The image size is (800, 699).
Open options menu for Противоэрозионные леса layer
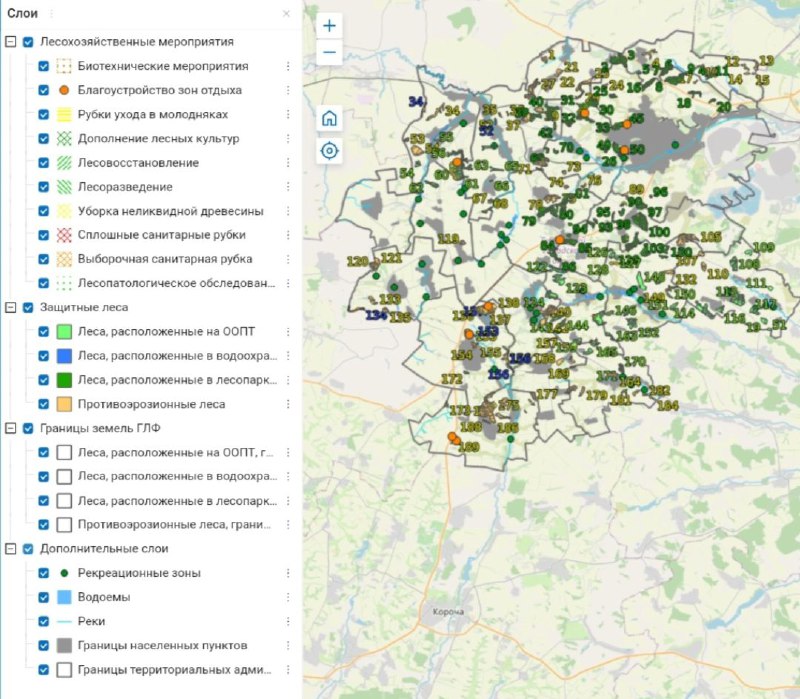click(288, 405)
